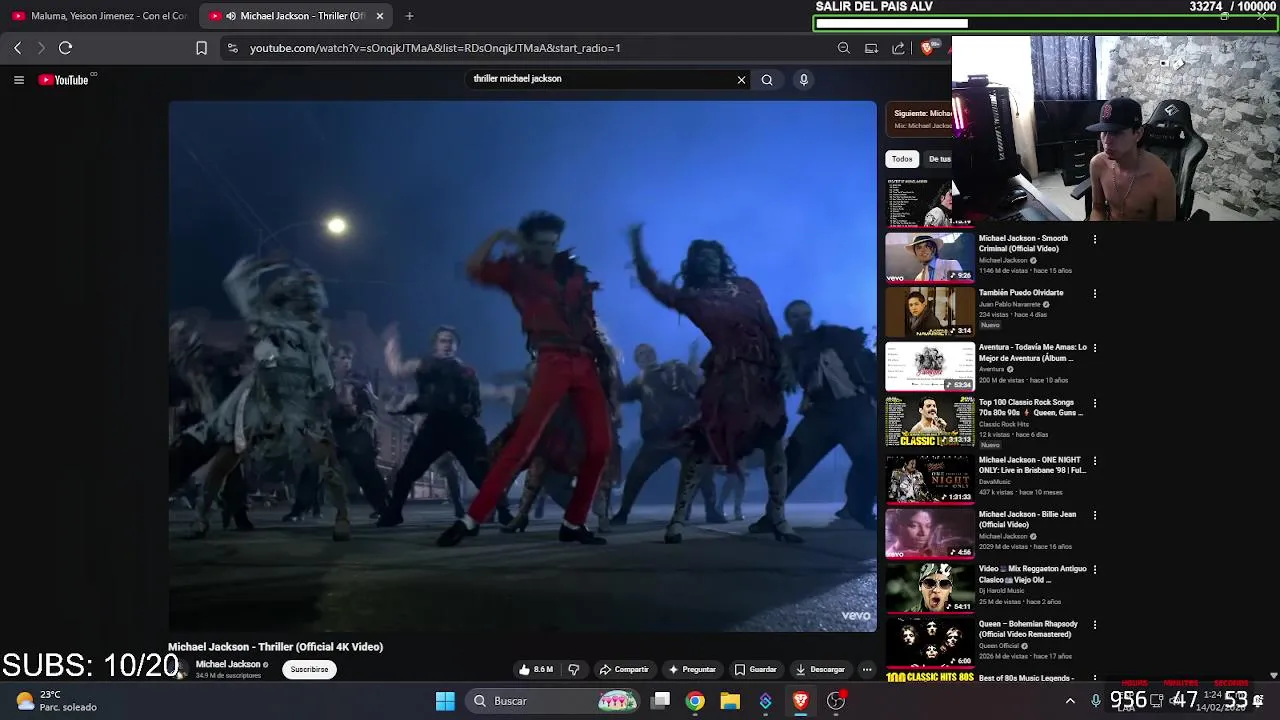Mute audio icon on Thriller tab
This screenshot has width=1280, height=720.
pyautogui.click(x=231, y=16)
